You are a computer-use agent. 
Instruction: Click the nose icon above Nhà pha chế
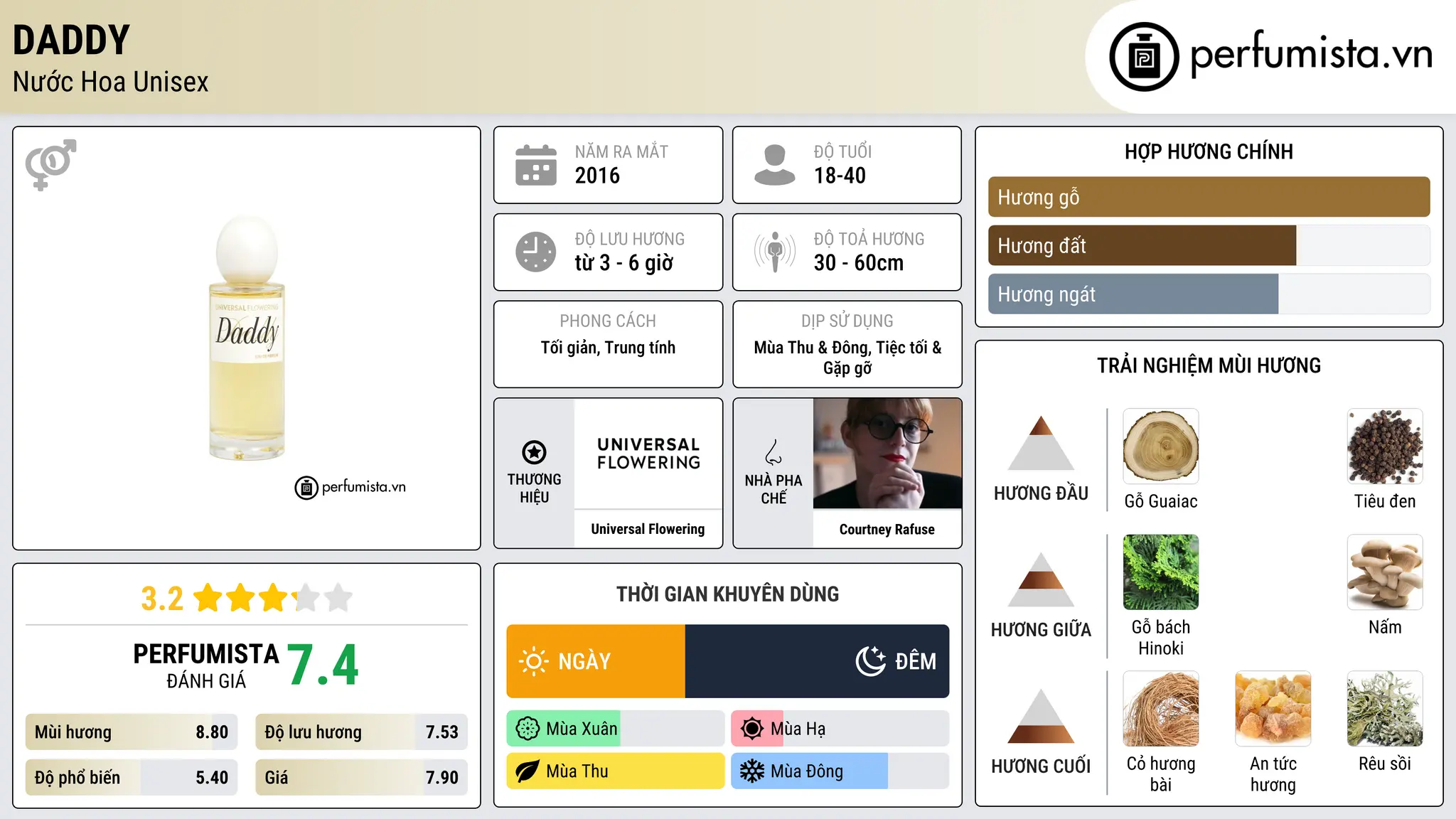pyautogui.click(x=773, y=452)
